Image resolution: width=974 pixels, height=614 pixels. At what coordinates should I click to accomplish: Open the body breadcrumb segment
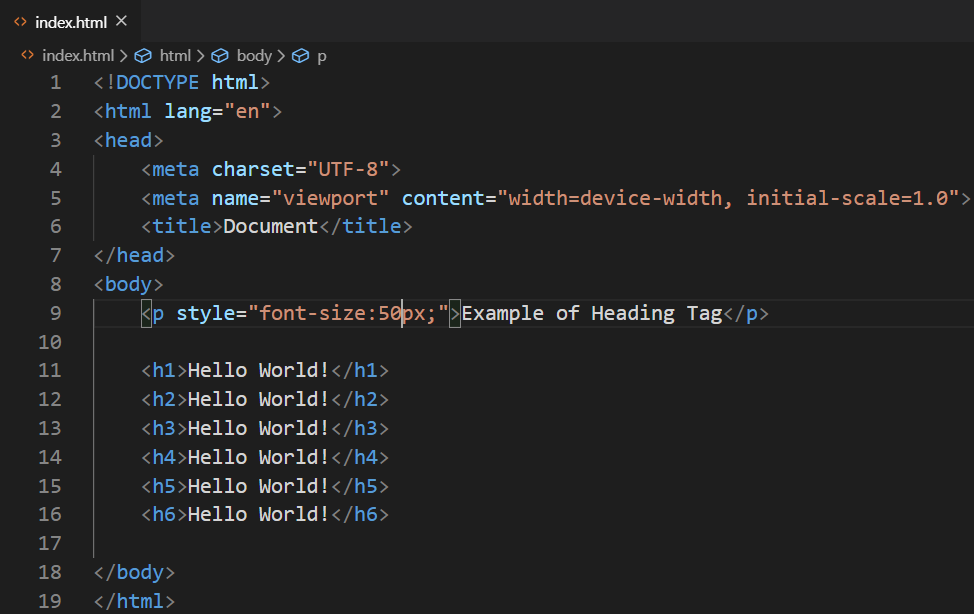(254, 56)
